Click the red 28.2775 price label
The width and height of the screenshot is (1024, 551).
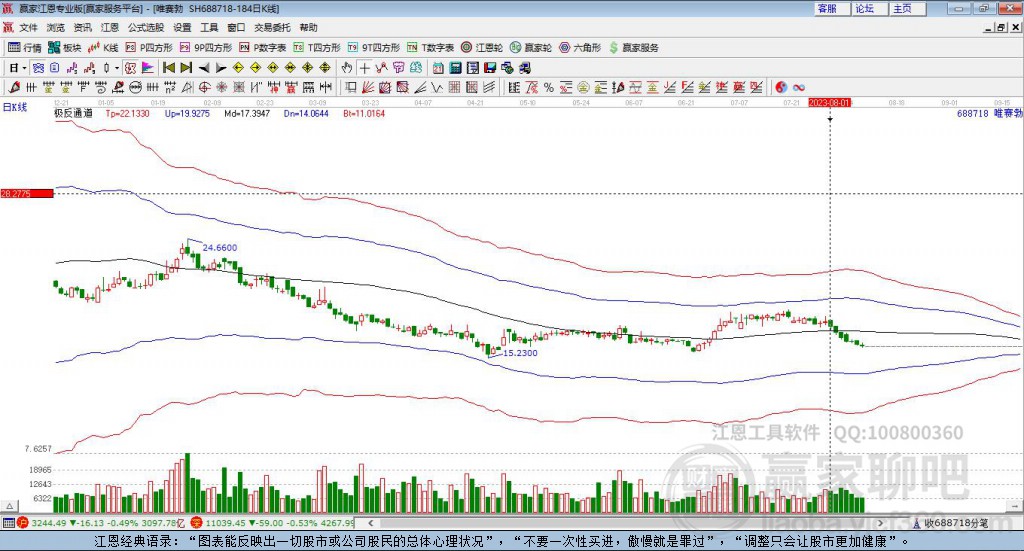click(27, 193)
